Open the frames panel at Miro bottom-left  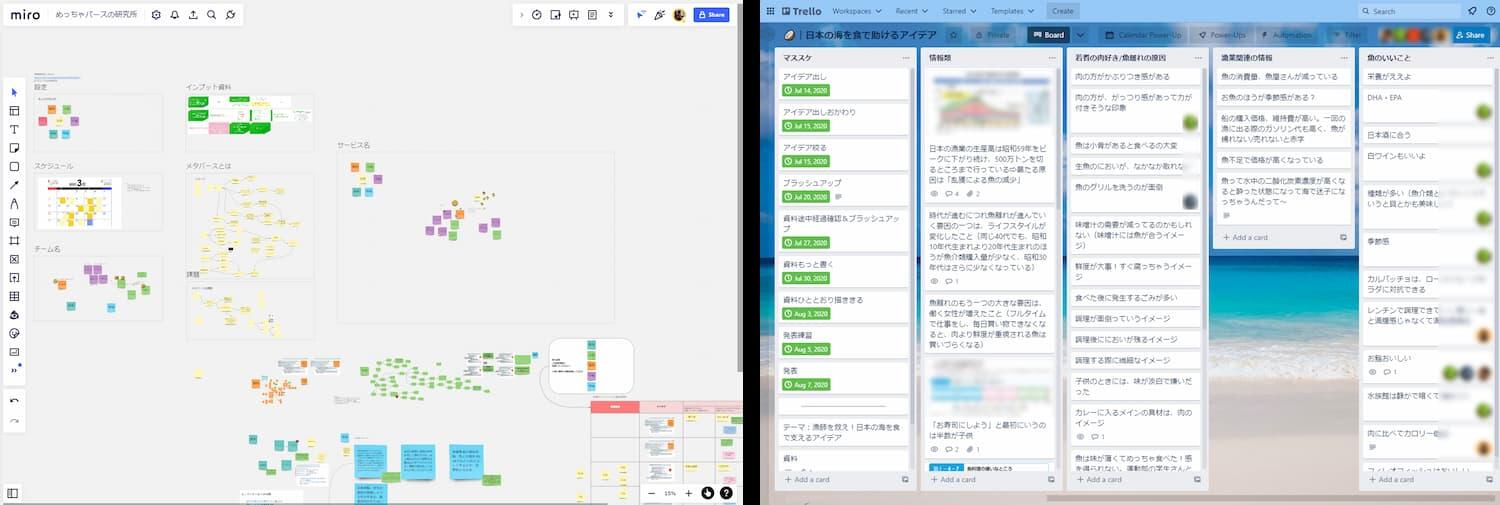(x=13, y=493)
